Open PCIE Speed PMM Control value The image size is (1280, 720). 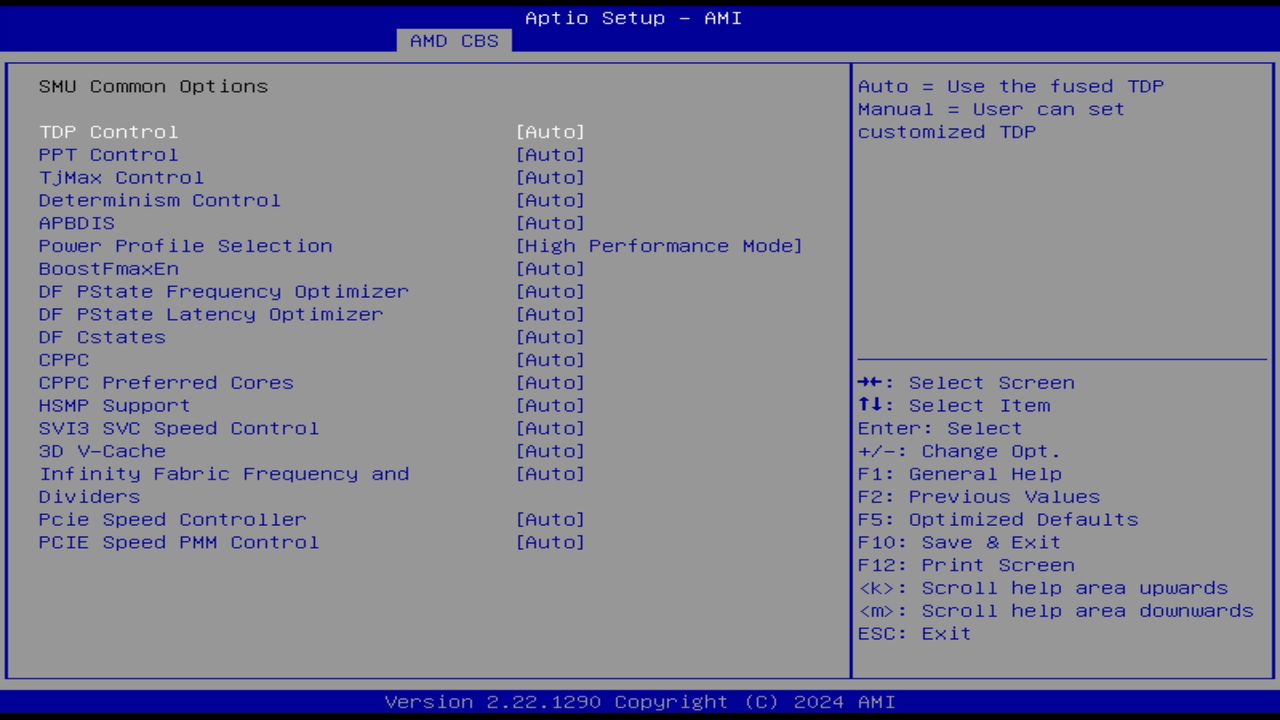(550, 543)
